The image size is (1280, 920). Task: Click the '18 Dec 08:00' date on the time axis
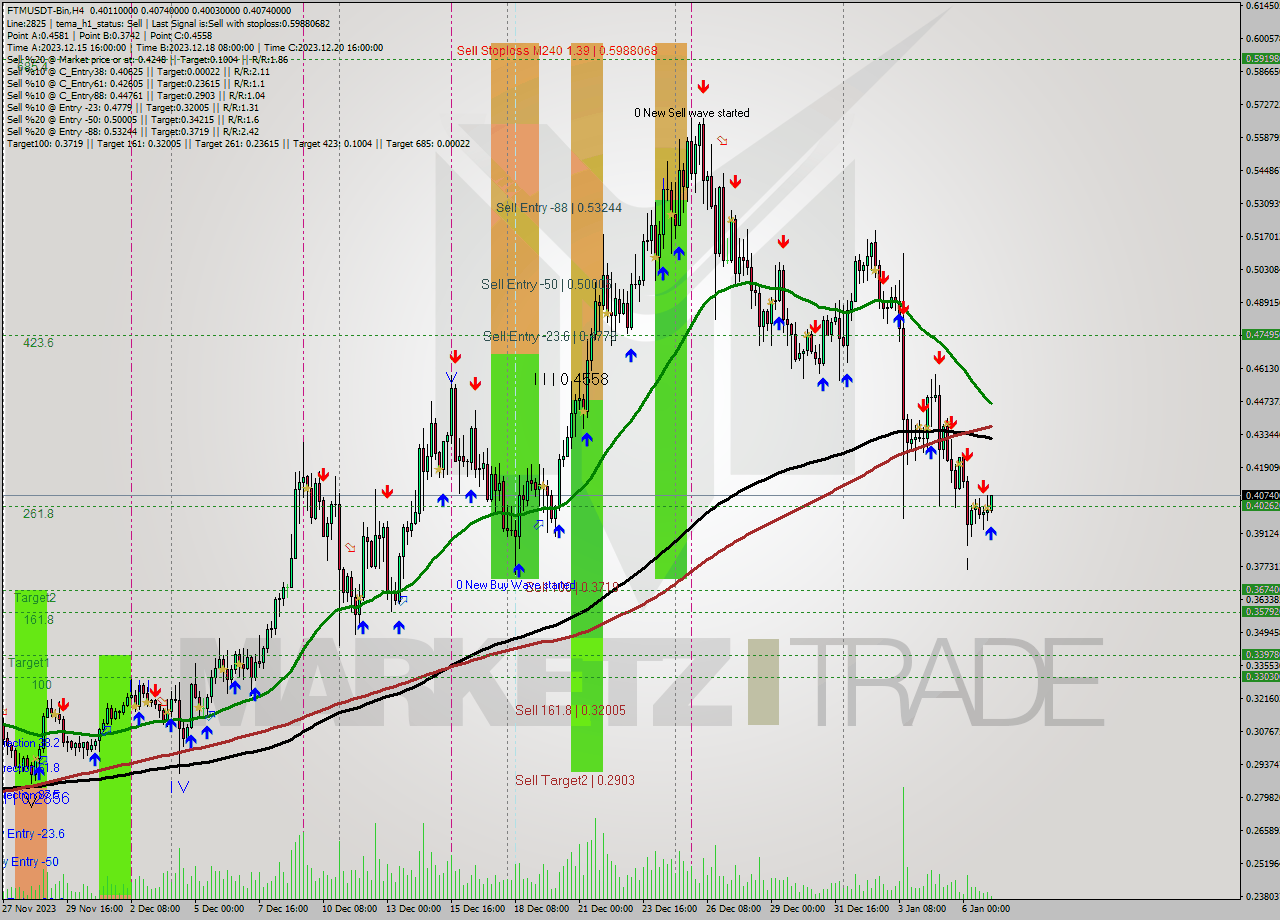[541, 909]
